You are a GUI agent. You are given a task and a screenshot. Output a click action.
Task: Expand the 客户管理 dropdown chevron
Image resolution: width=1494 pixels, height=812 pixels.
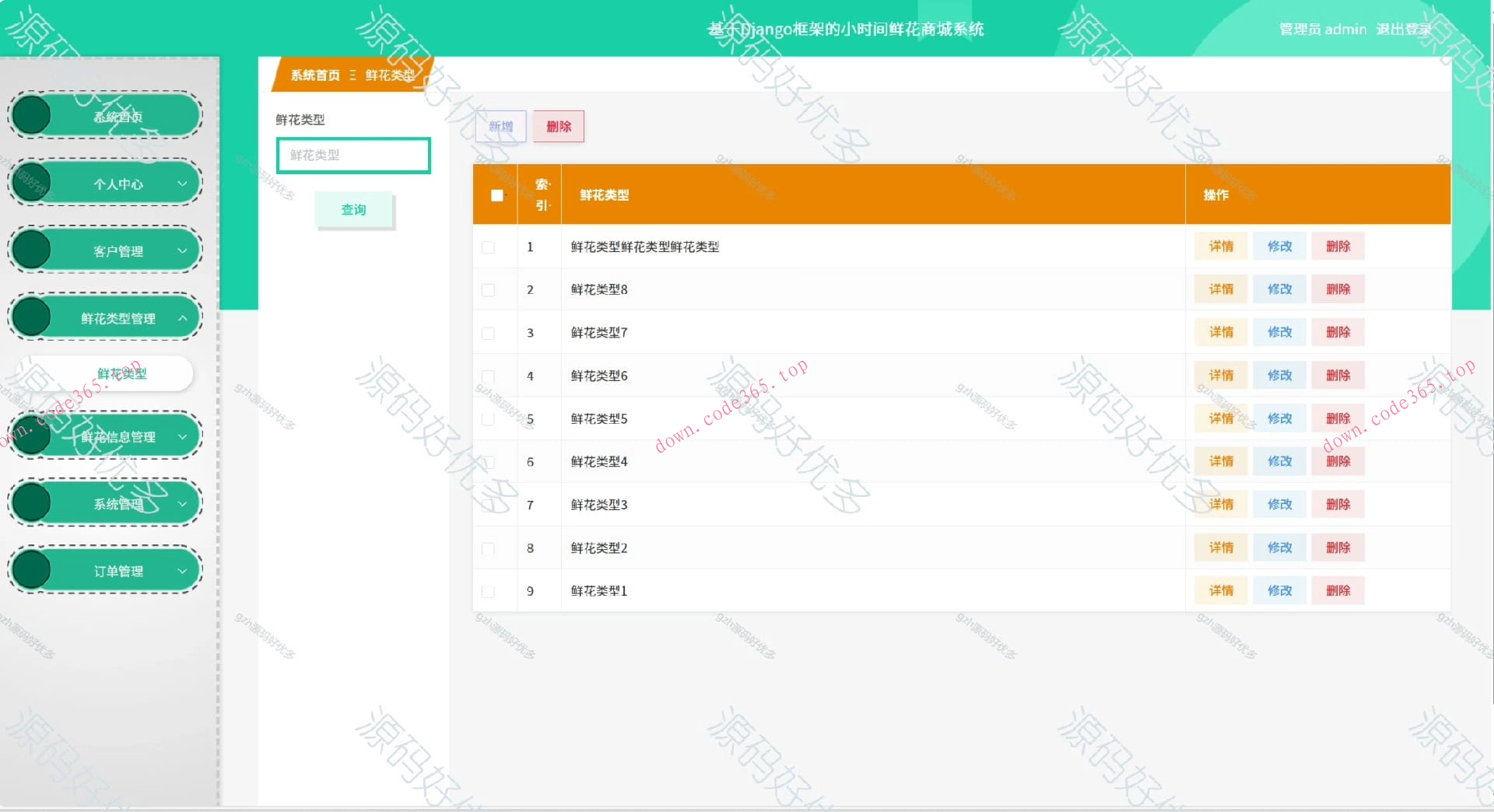click(x=182, y=250)
